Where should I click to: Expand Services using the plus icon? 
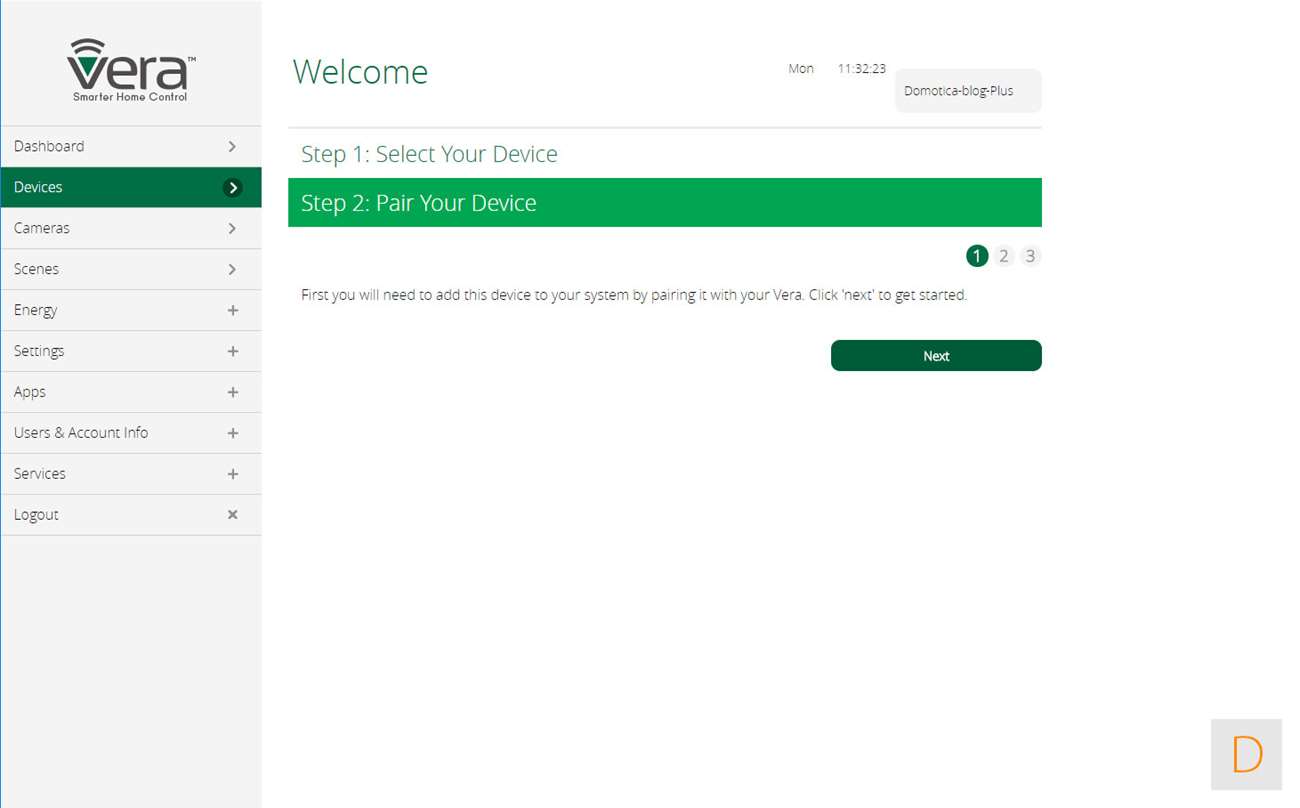tap(232, 474)
